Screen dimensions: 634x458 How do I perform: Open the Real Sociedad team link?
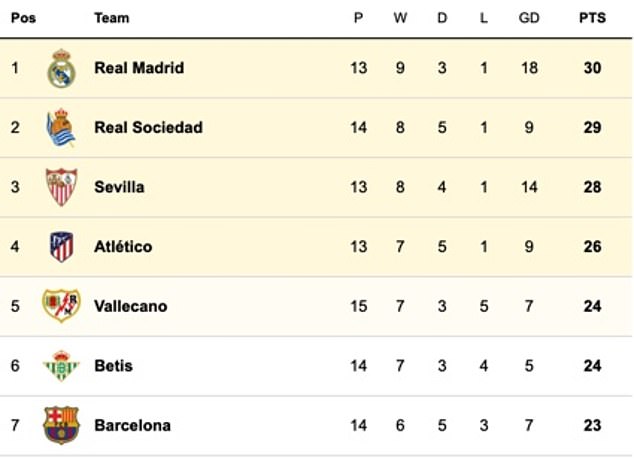click(x=148, y=128)
